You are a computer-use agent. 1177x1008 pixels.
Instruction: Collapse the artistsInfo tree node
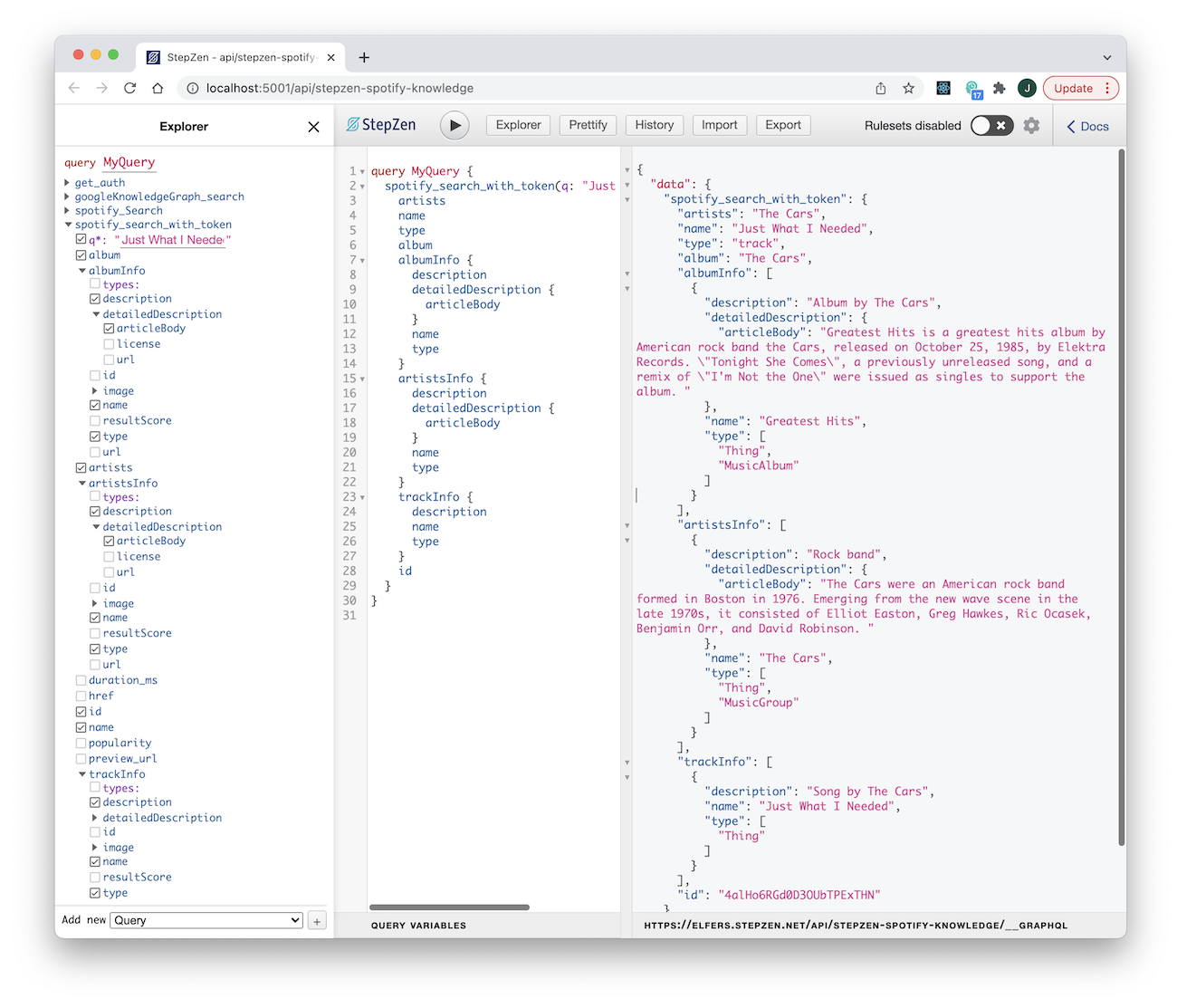click(x=82, y=484)
